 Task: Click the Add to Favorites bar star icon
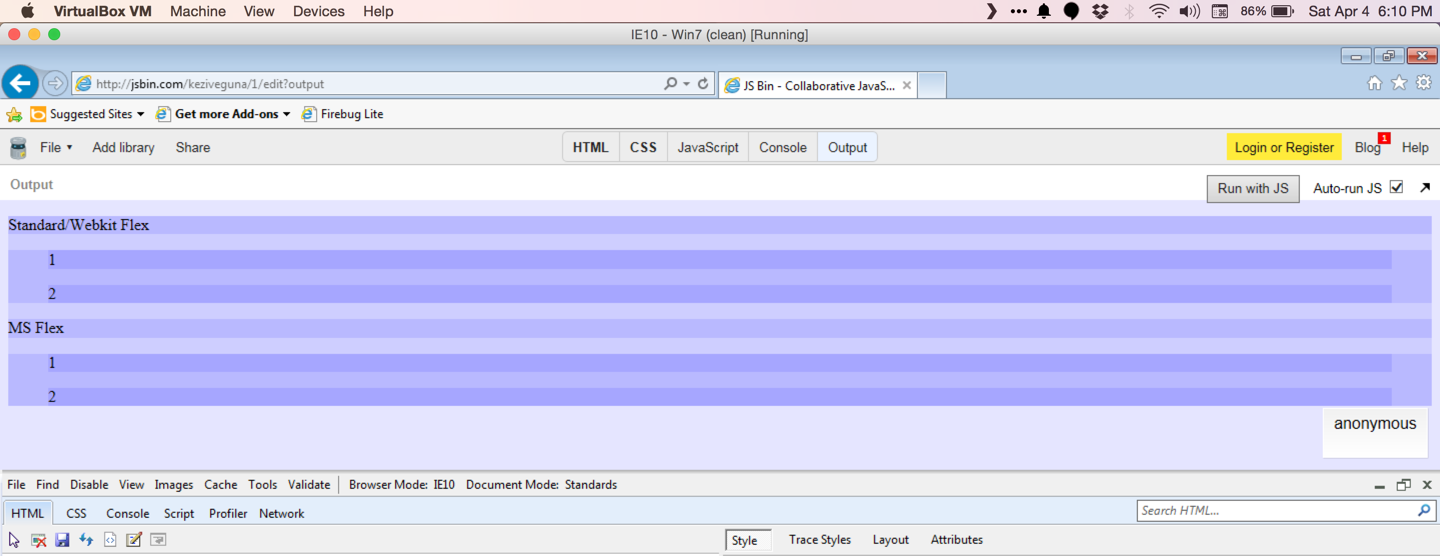pos(15,114)
